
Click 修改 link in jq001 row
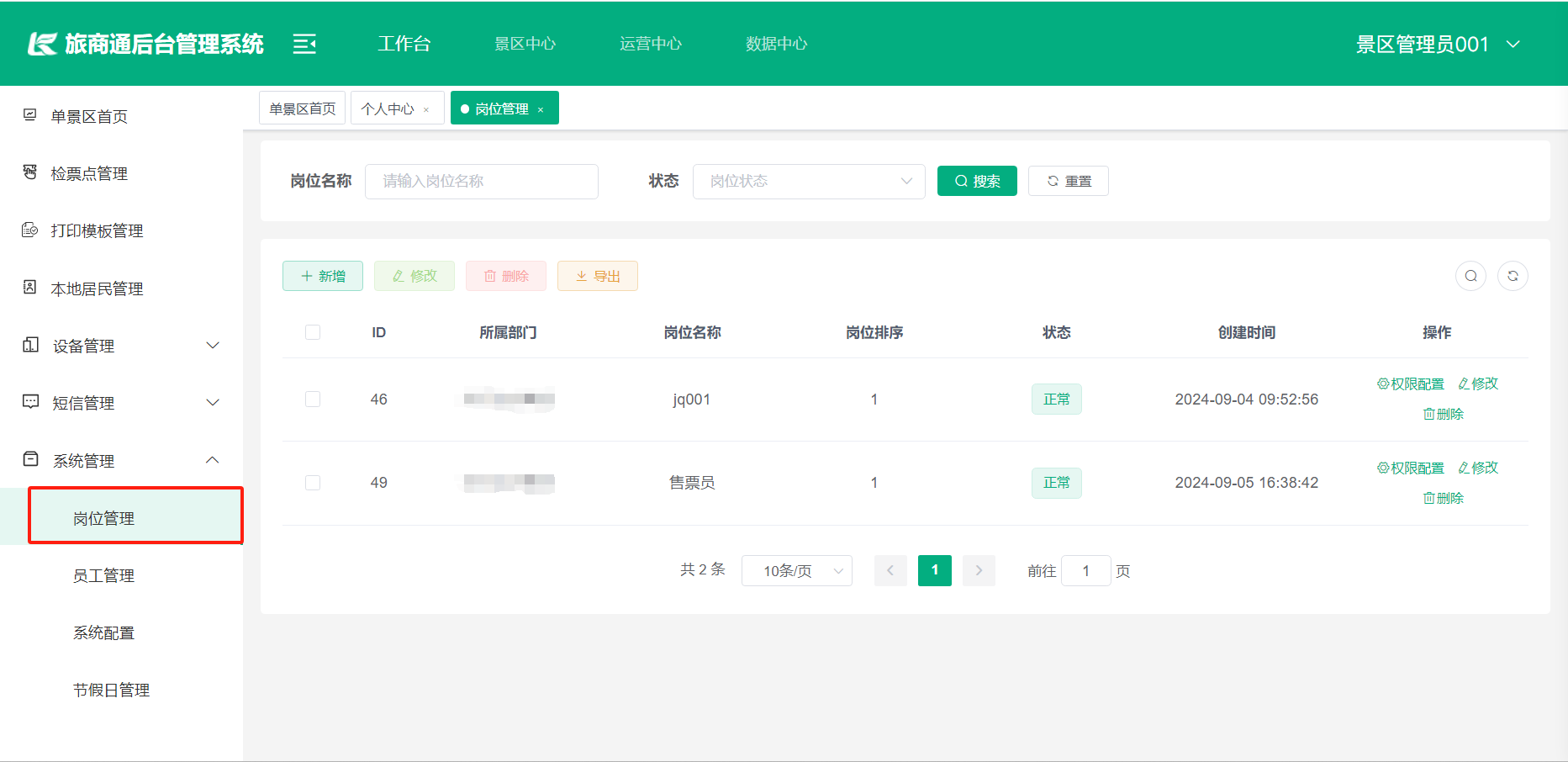(1478, 384)
